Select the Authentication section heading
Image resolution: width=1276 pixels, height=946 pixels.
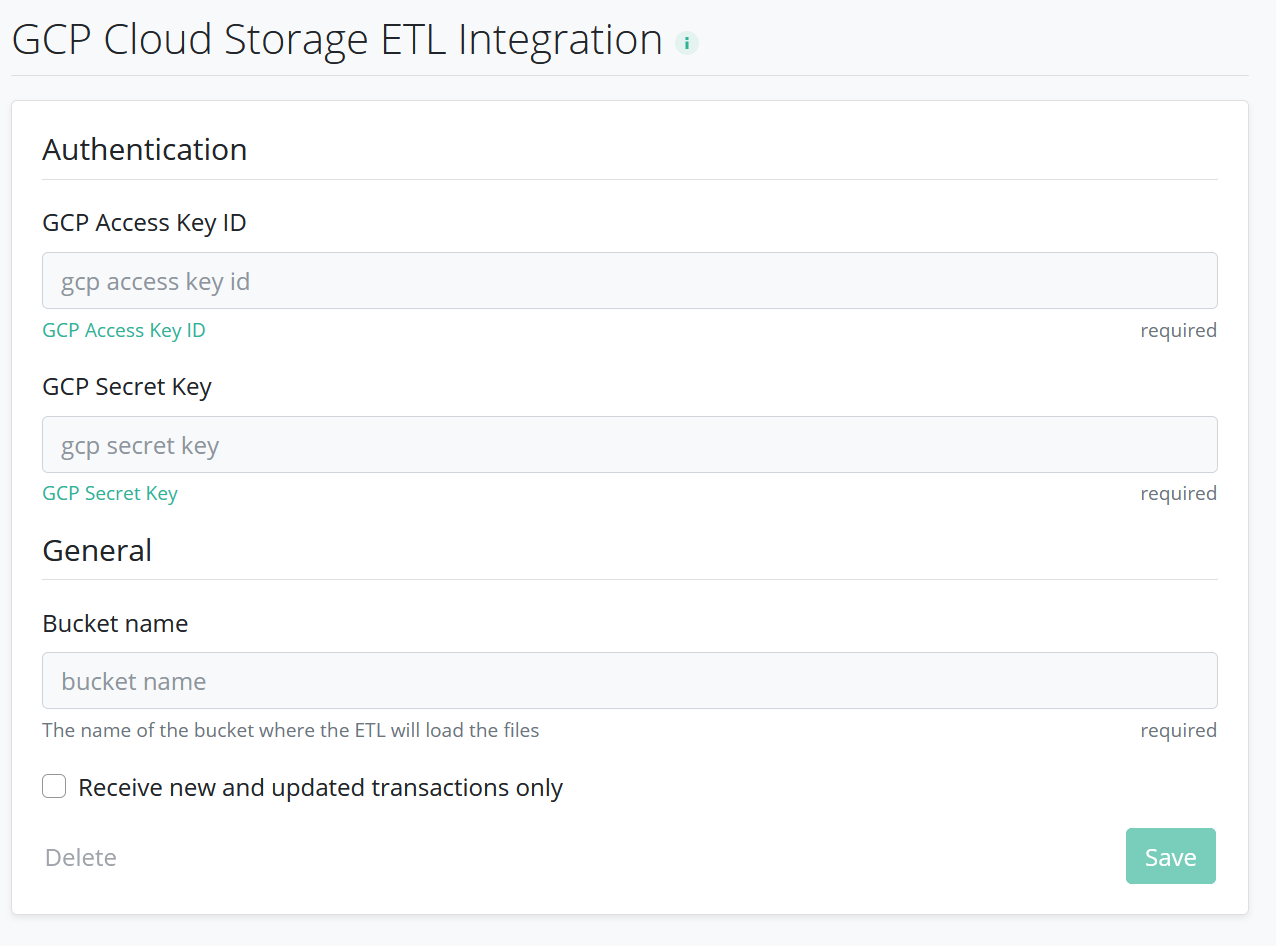coord(145,150)
